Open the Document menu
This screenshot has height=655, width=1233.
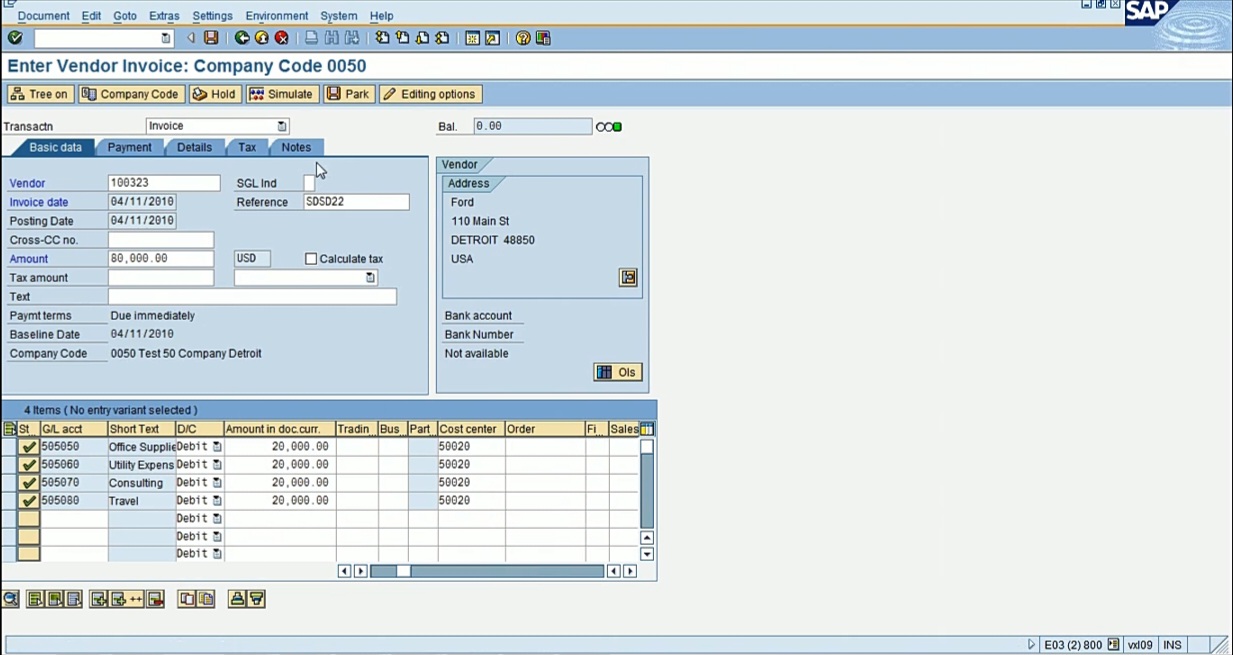pyautogui.click(x=44, y=16)
